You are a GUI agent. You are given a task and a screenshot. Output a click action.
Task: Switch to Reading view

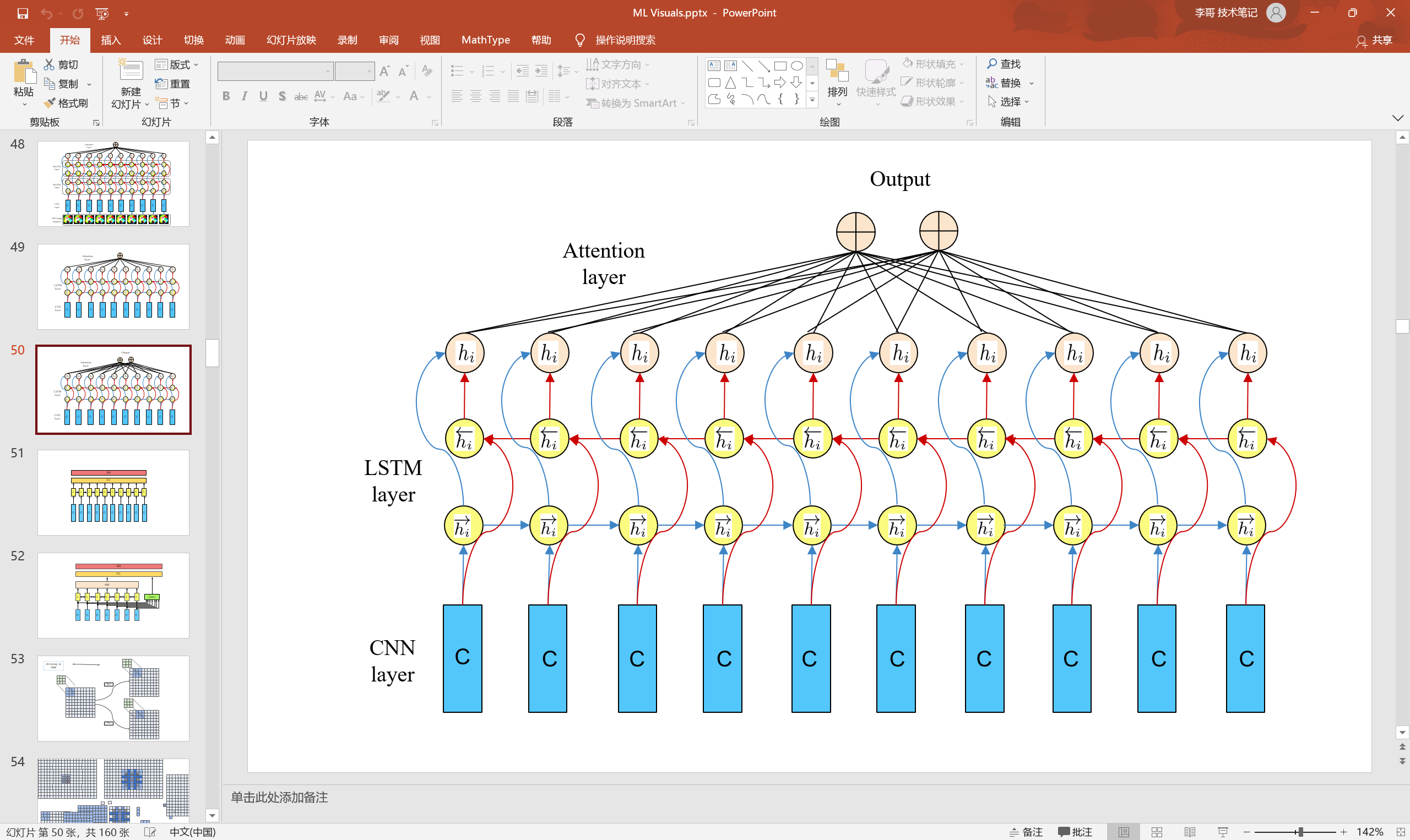[x=1190, y=832]
